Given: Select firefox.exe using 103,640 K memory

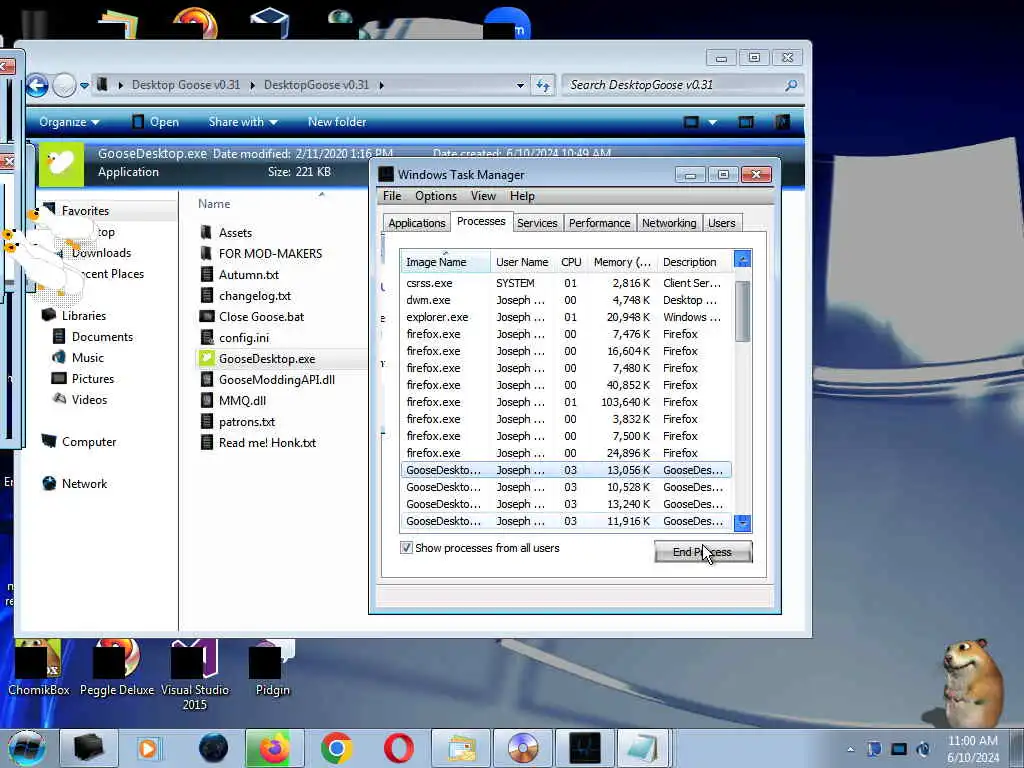Looking at the screenshot, I should point(566,402).
